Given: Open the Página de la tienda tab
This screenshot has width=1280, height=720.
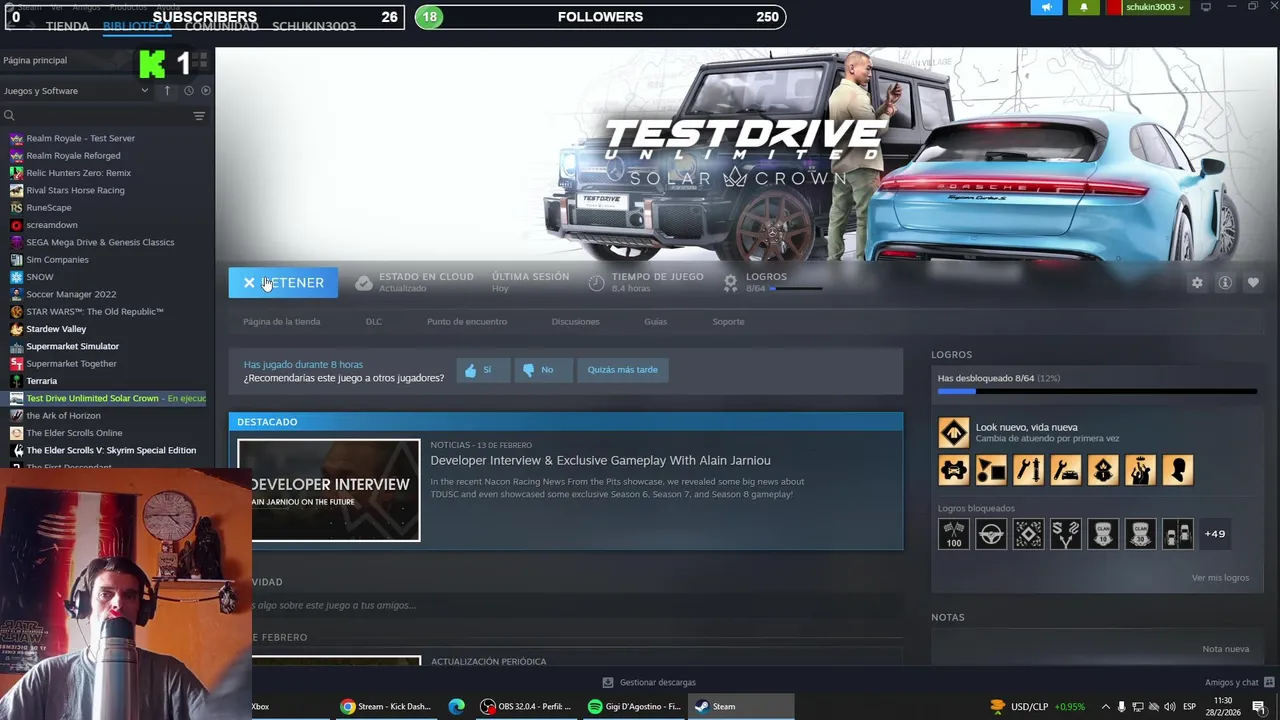Looking at the screenshot, I should (x=282, y=322).
